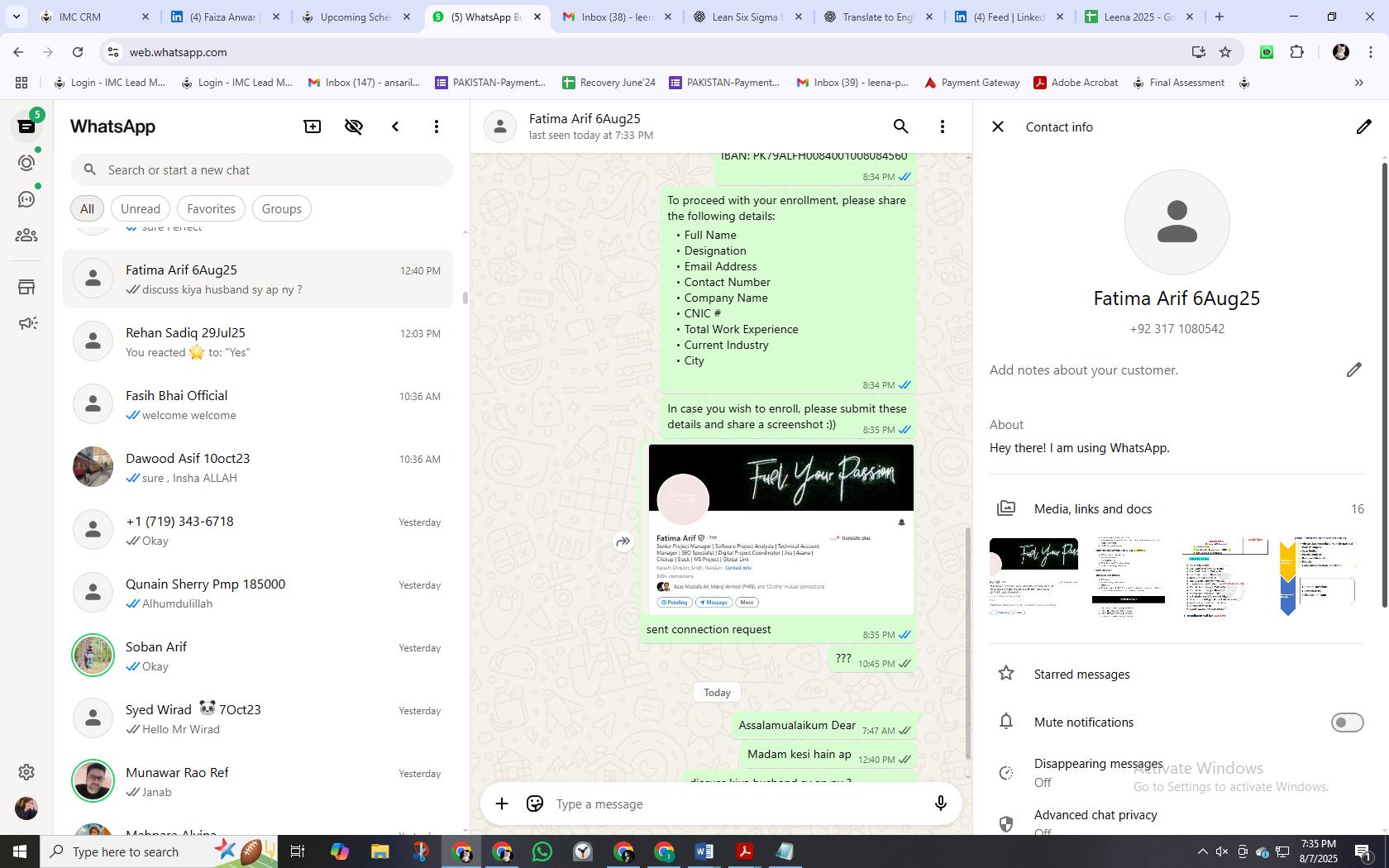Image resolution: width=1389 pixels, height=868 pixels.
Task: Open the Channels icon in sidebar
Action: tap(26, 199)
